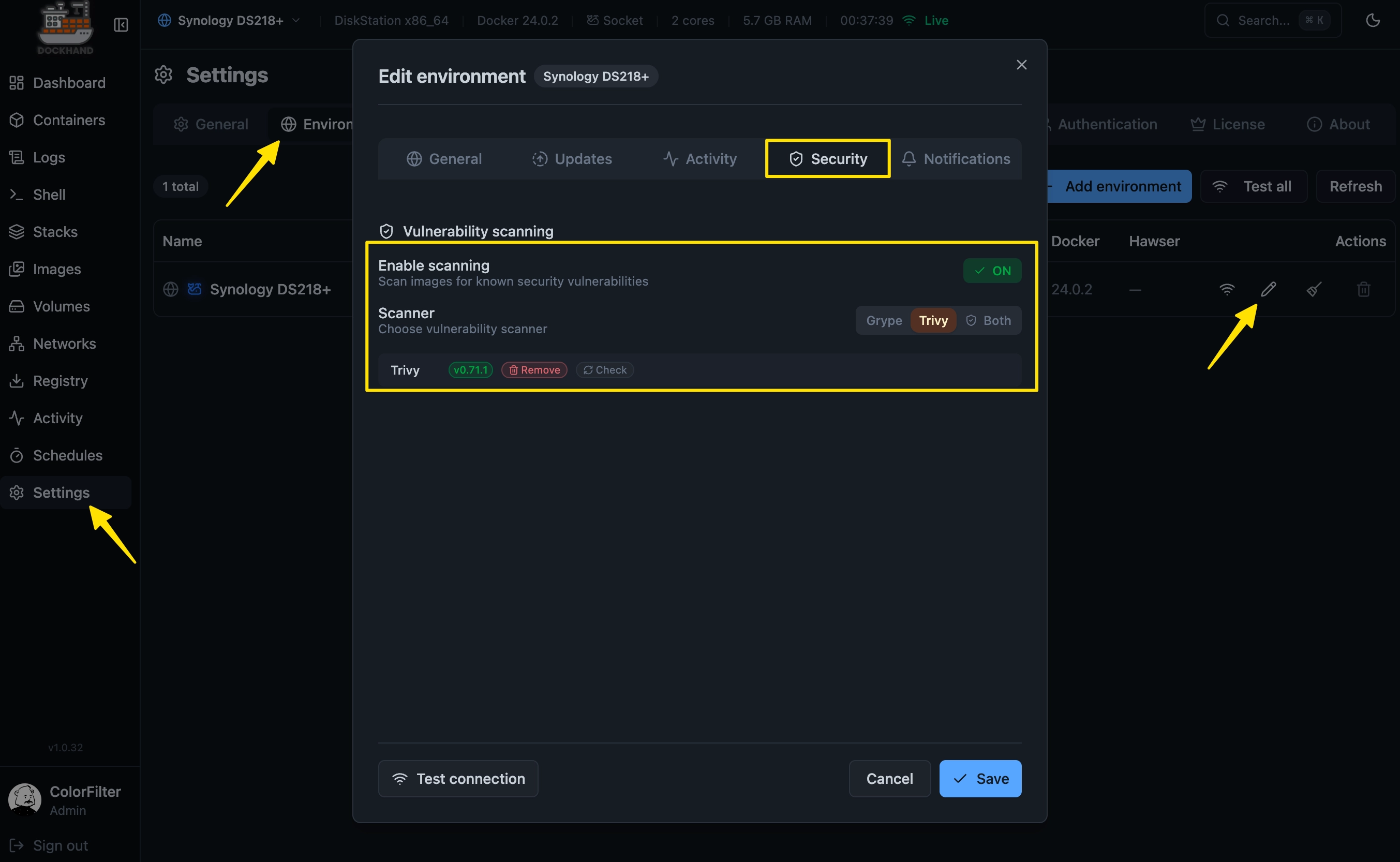Open Networks in the sidebar
The image size is (1400, 862).
(x=66, y=344)
